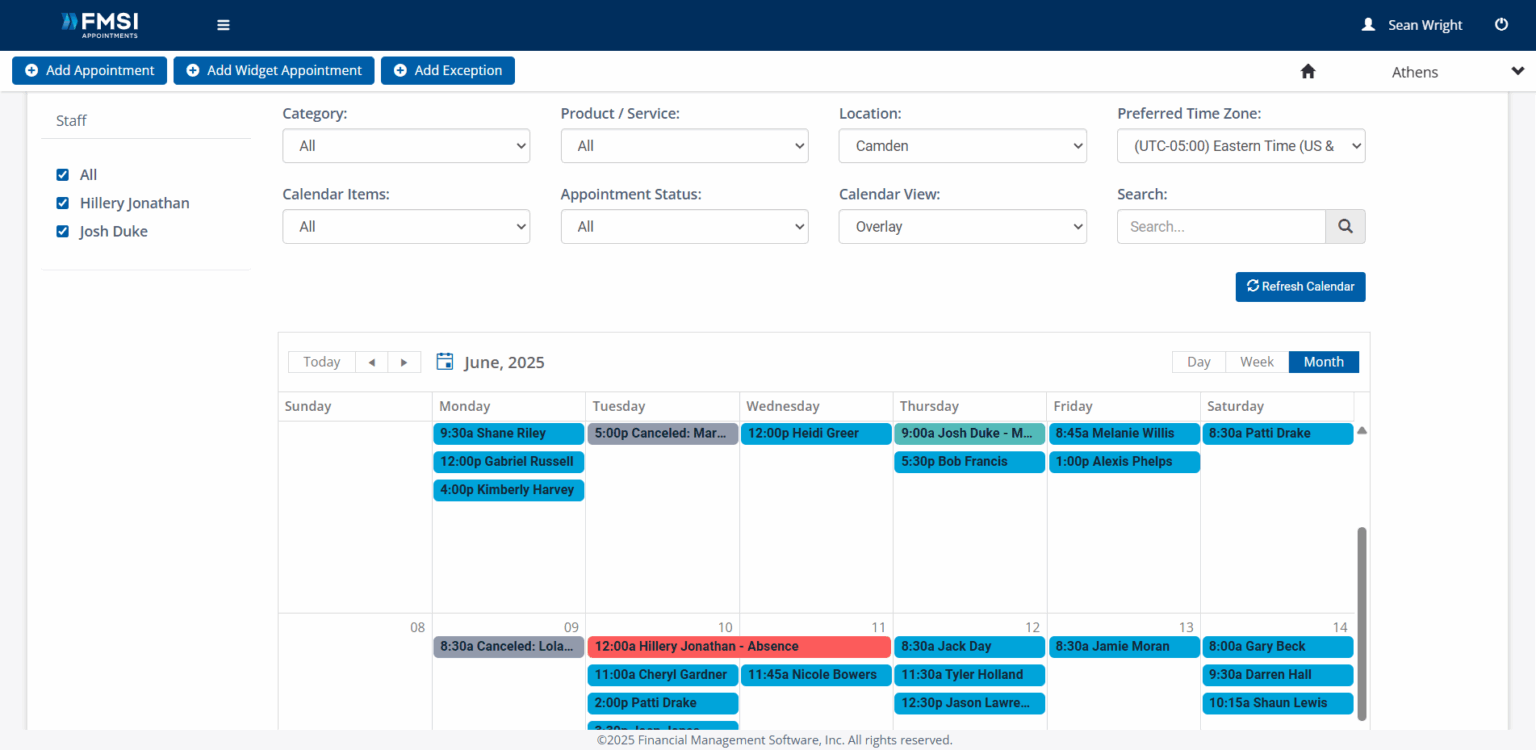Switch to the Week view tab
Screen dimensions: 1536x750
point(1256,362)
